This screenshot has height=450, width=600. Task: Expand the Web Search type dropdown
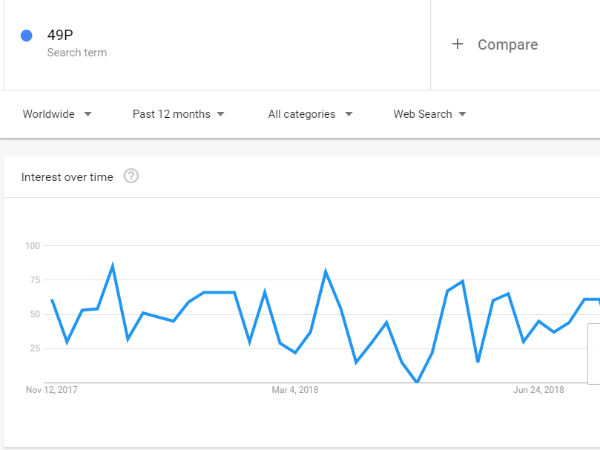tap(430, 114)
